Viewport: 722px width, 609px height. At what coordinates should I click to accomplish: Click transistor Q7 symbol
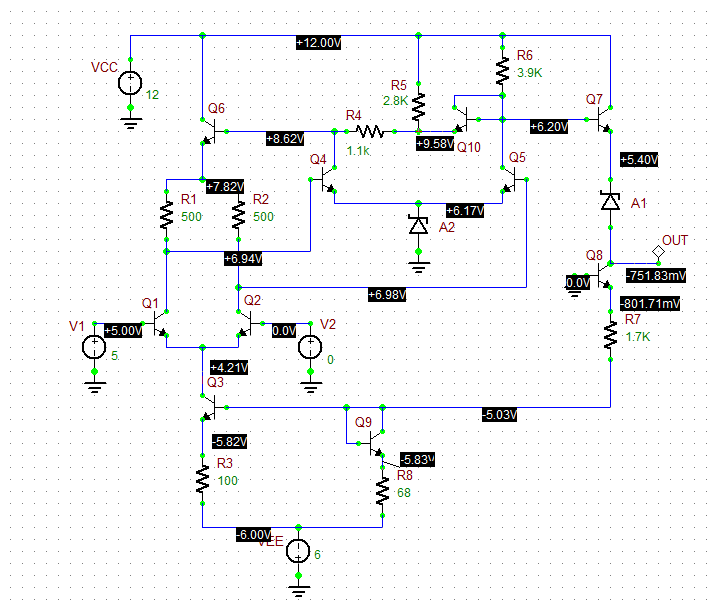[603, 119]
